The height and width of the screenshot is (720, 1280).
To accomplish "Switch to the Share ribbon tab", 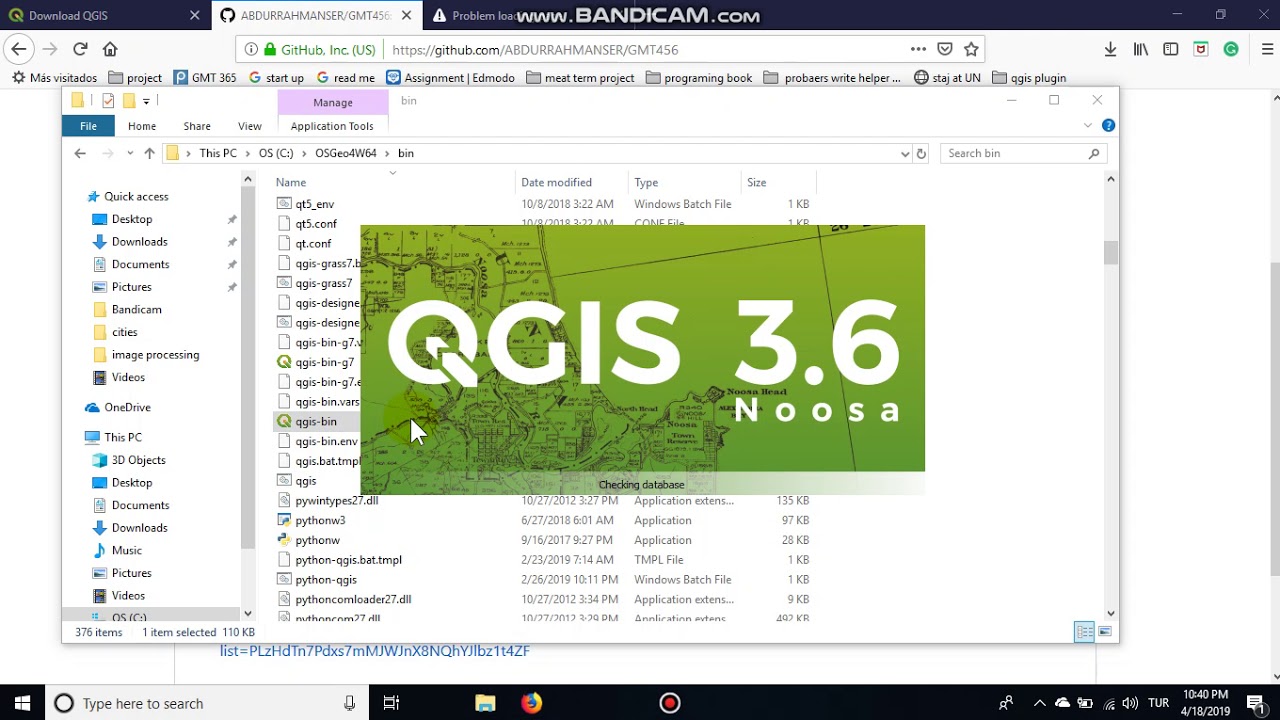I will pos(197,126).
